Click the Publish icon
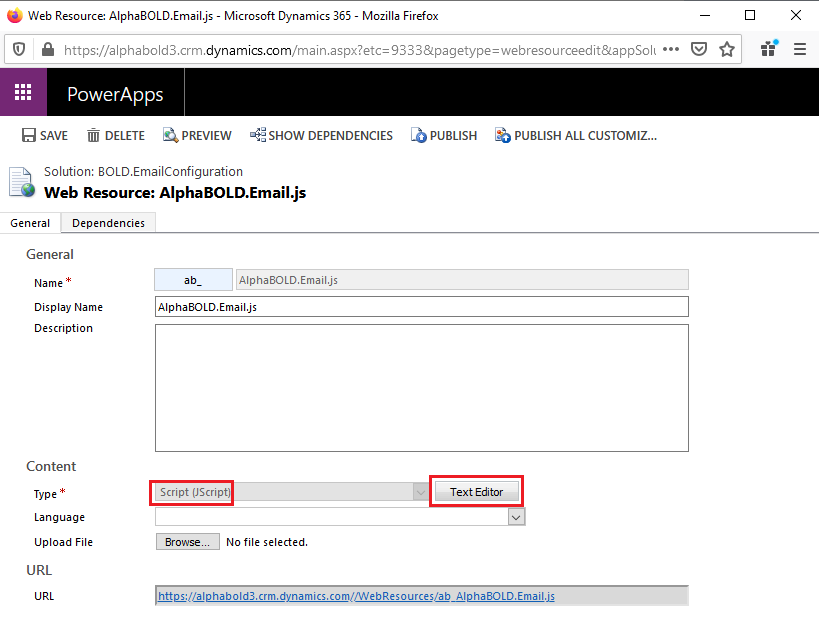 pos(418,135)
